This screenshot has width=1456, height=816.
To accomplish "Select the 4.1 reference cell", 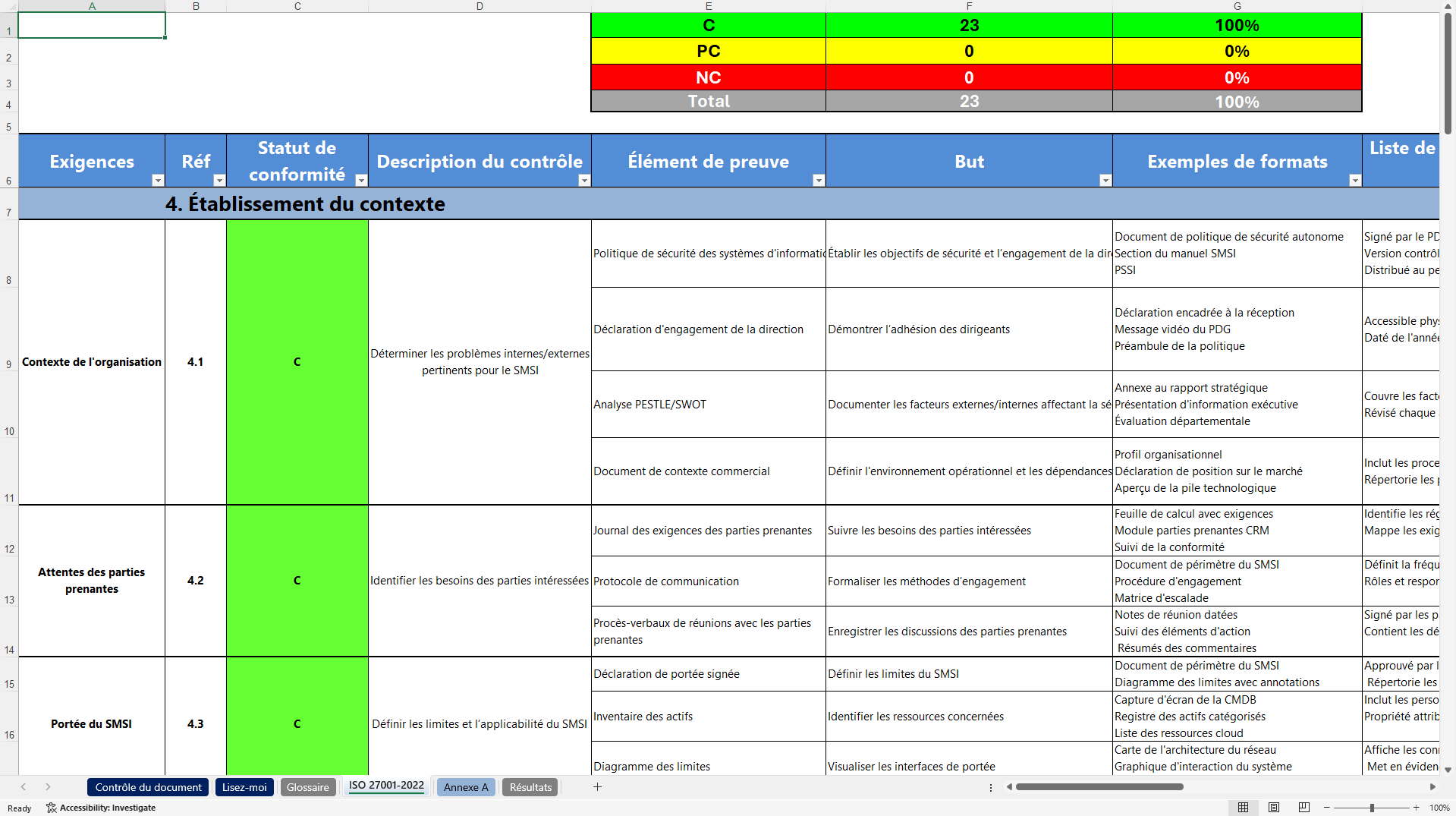I will pos(196,362).
